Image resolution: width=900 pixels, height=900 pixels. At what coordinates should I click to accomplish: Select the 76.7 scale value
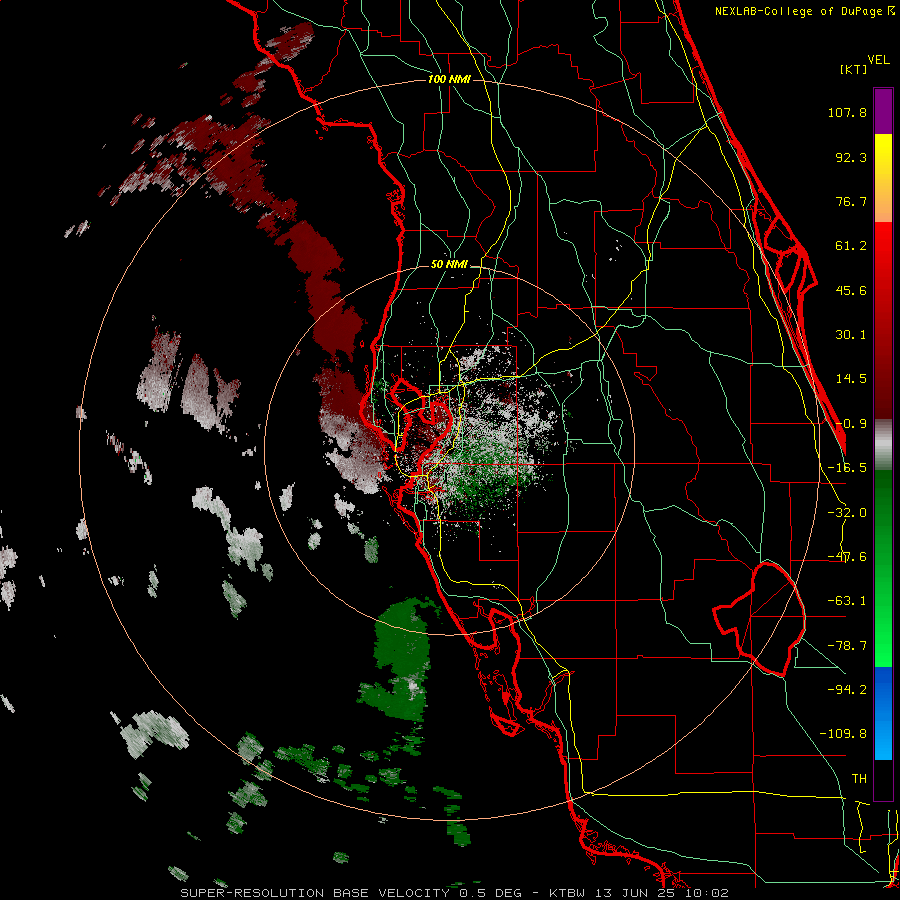[x=851, y=201]
